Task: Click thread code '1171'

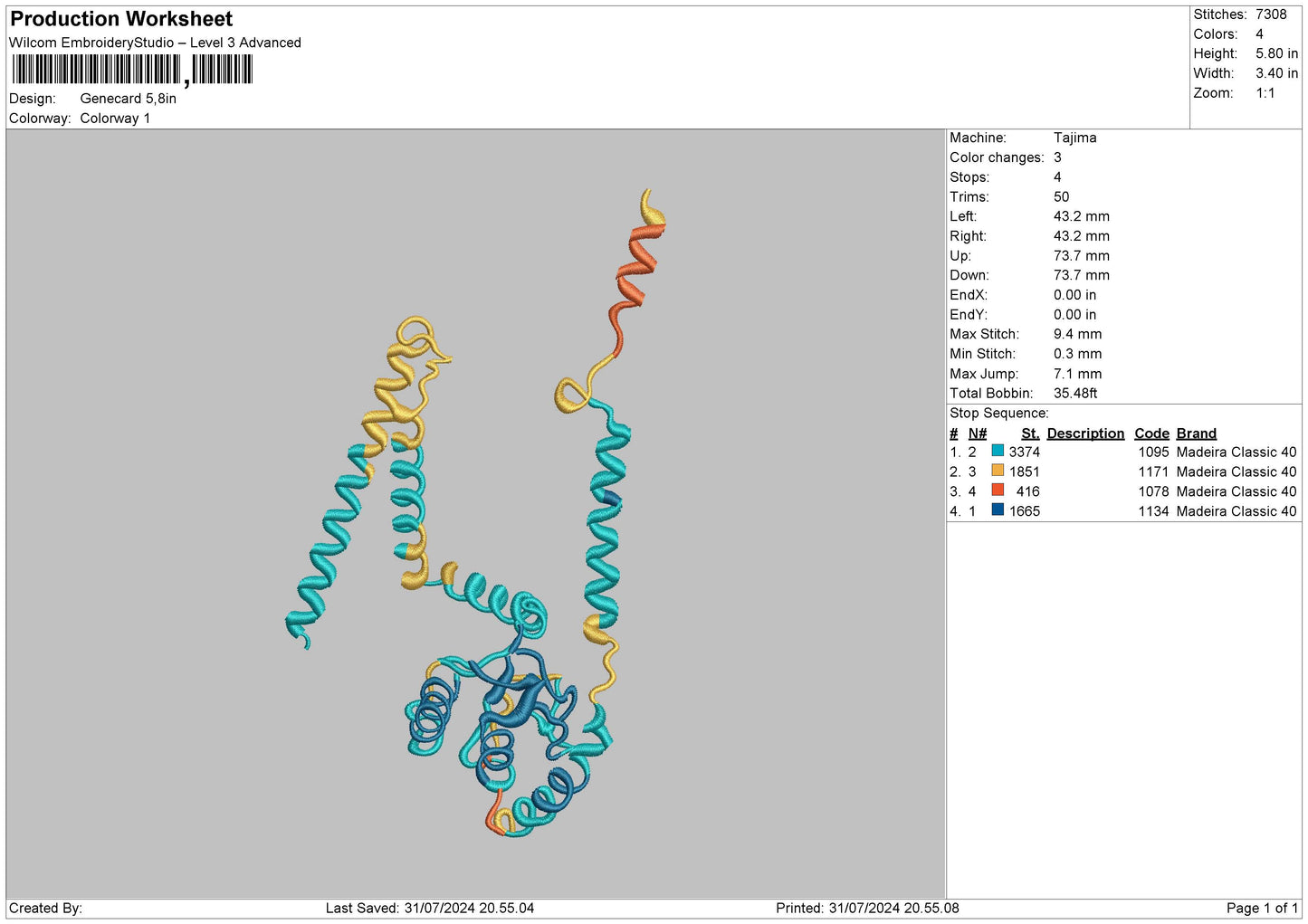Action: coord(1154,472)
